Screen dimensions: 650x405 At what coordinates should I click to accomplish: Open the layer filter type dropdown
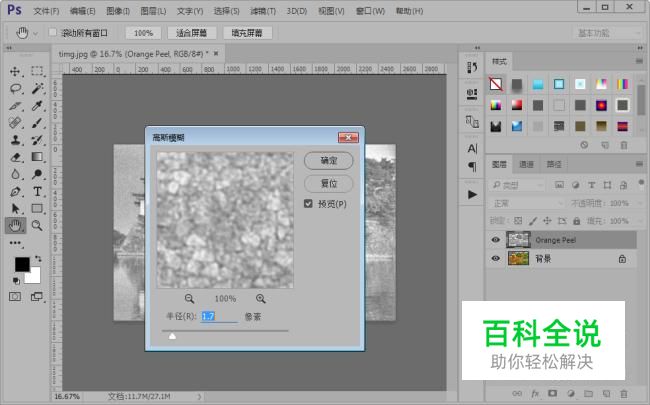click(516, 185)
